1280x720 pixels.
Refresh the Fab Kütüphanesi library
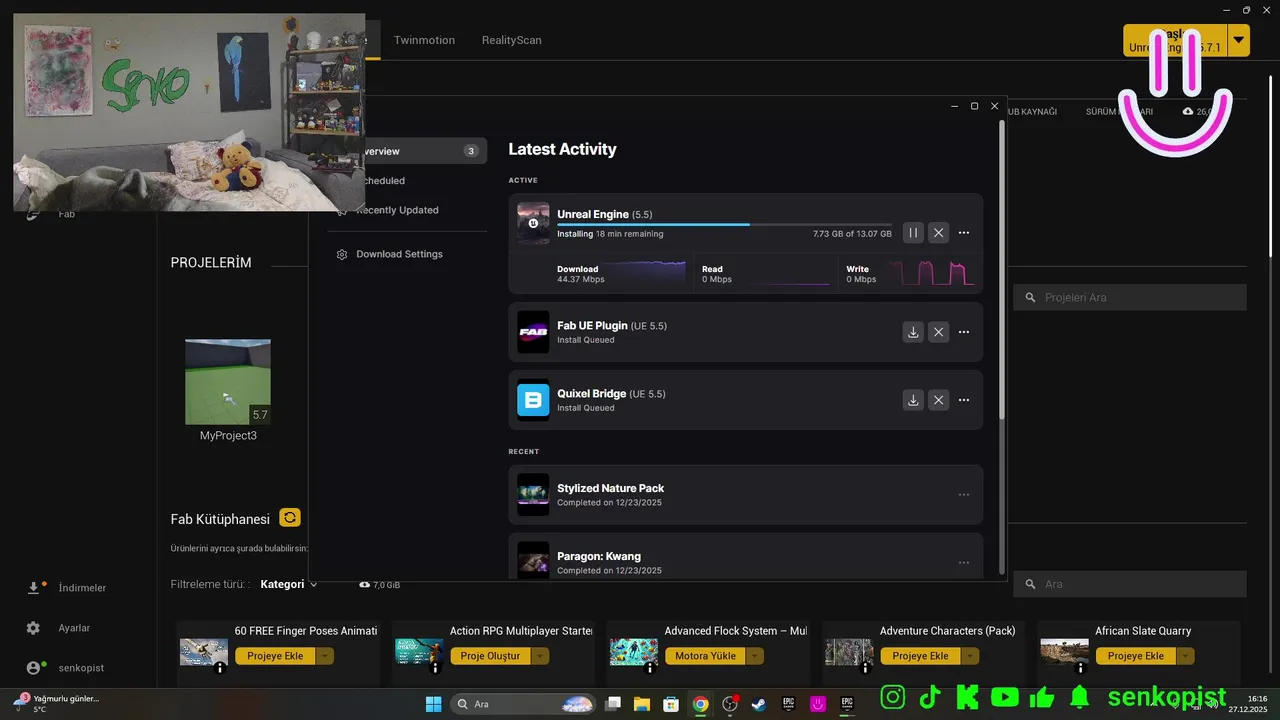[x=290, y=518]
